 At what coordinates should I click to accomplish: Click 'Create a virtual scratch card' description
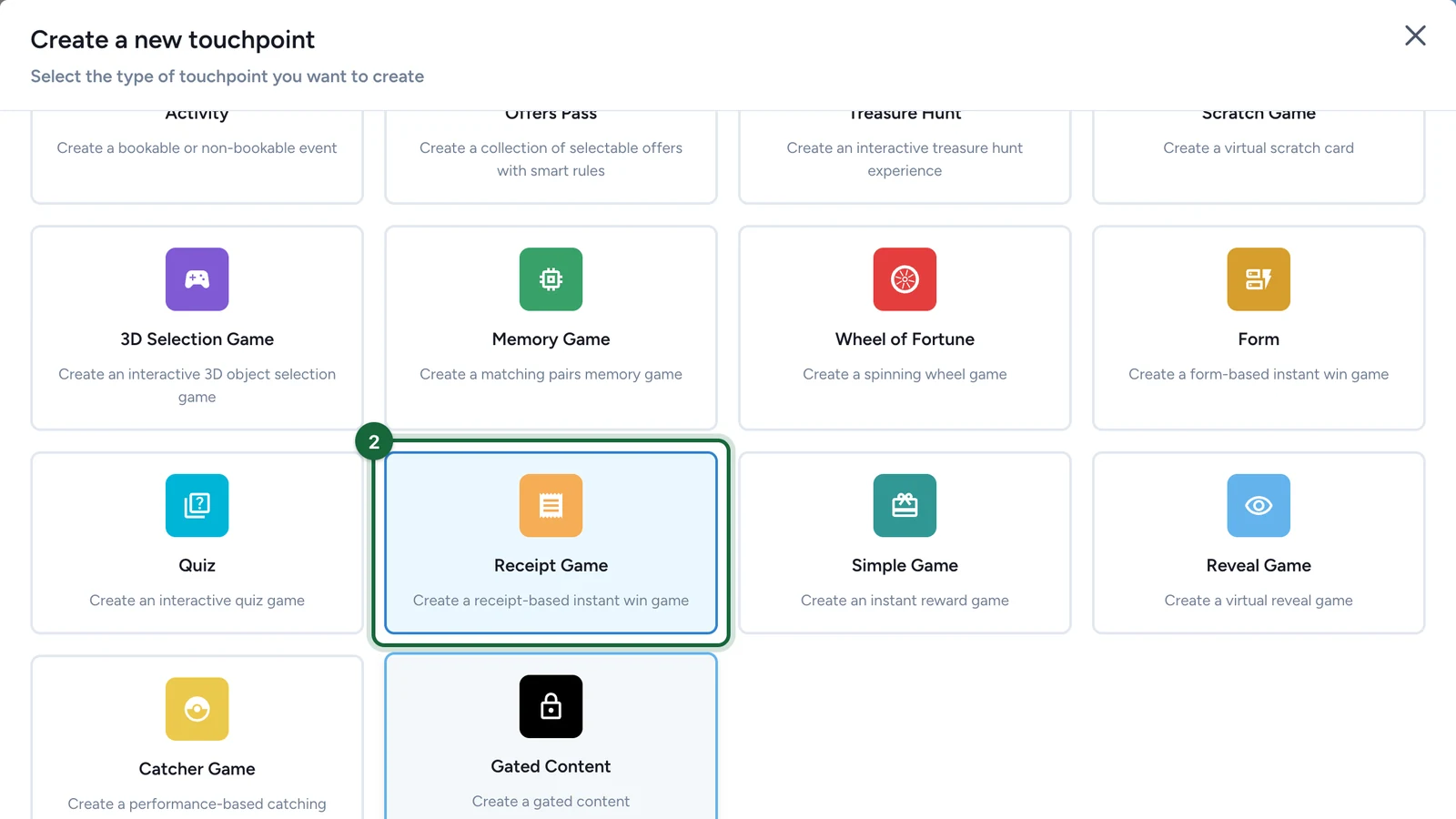1259,147
